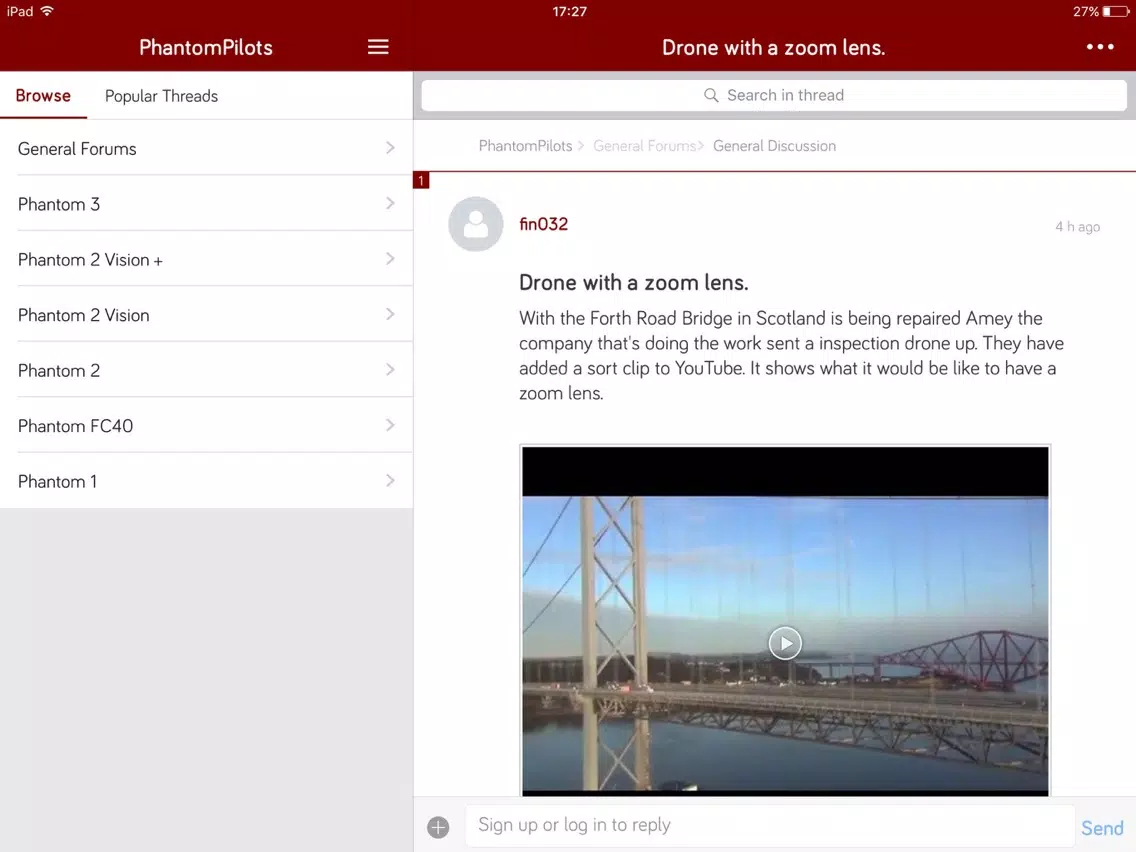Expand Phantom 2 via its chevron
The height and width of the screenshot is (852, 1136).
390,369
